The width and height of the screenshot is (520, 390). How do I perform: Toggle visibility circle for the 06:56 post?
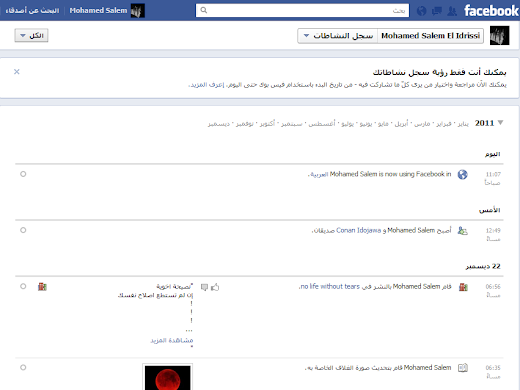click(x=23, y=286)
